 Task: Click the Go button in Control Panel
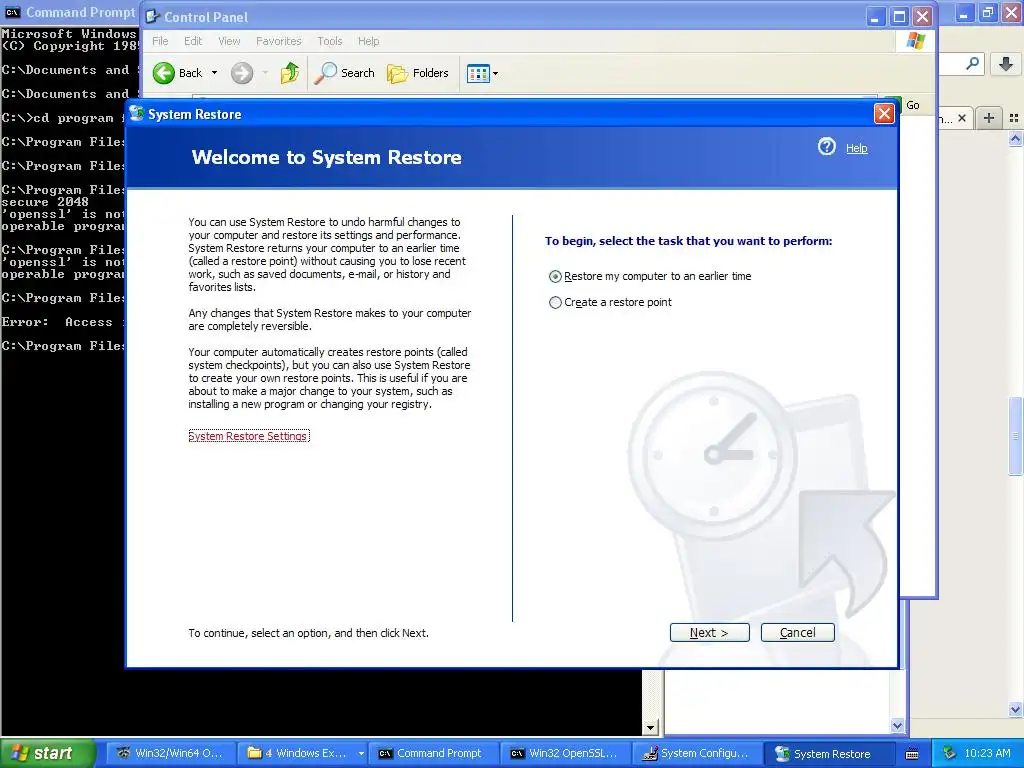(912, 105)
